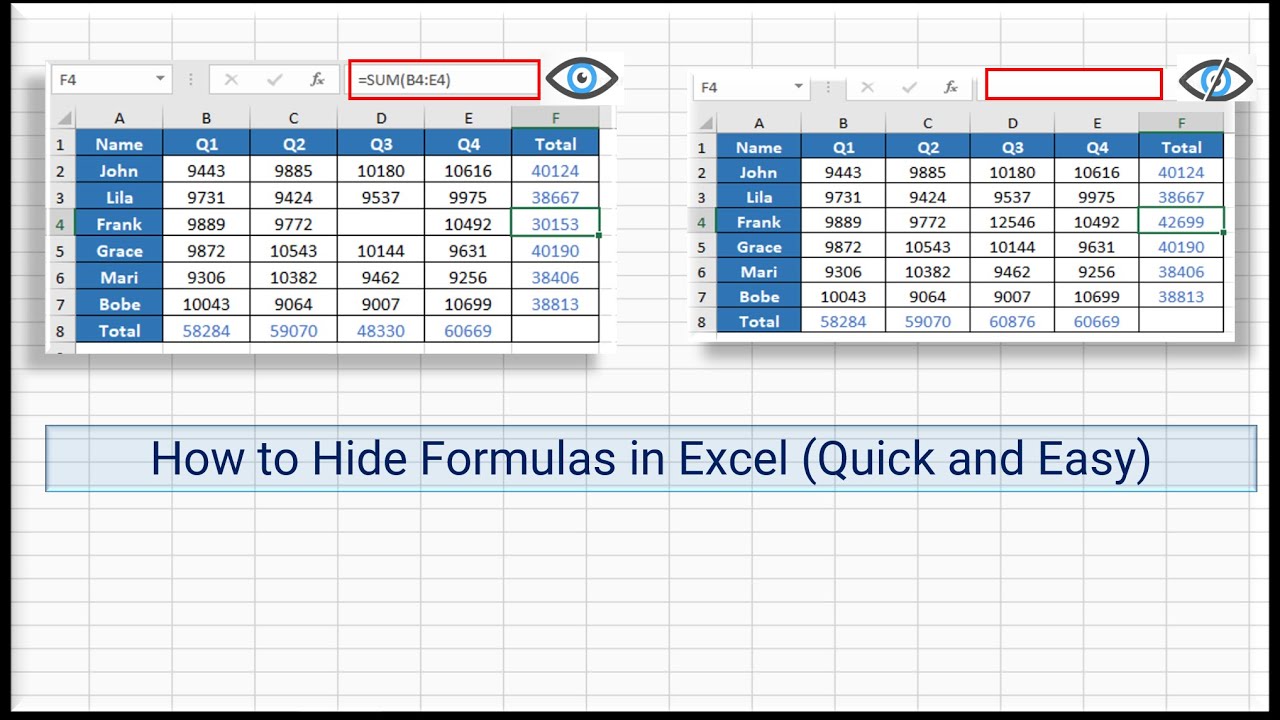Screen dimensions: 1280x720
Task: Click the Cancel X icon in left formula bar
Action: 231,80
